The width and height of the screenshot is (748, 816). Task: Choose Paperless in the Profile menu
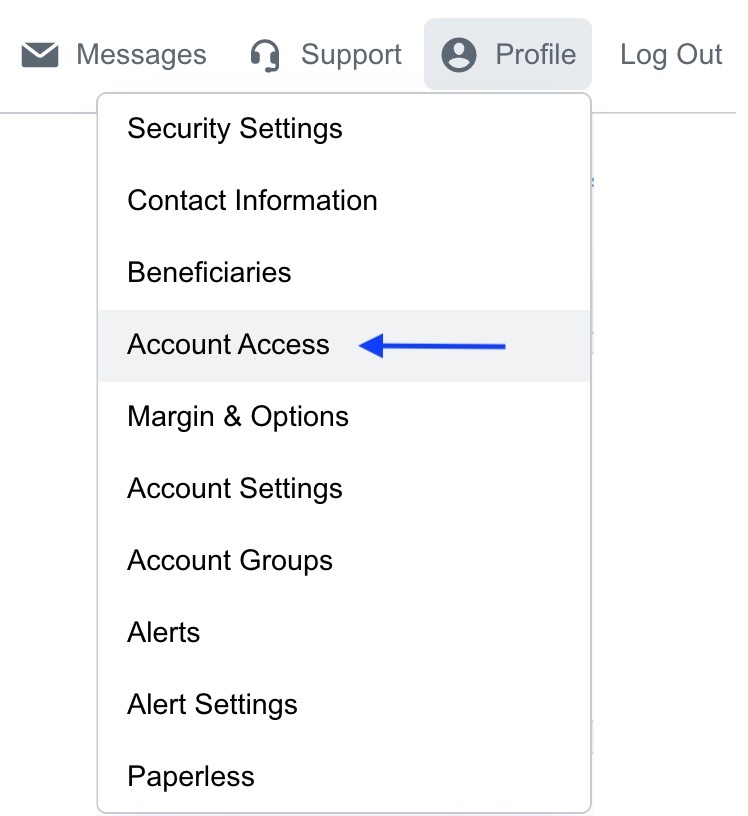click(x=191, y=777)
